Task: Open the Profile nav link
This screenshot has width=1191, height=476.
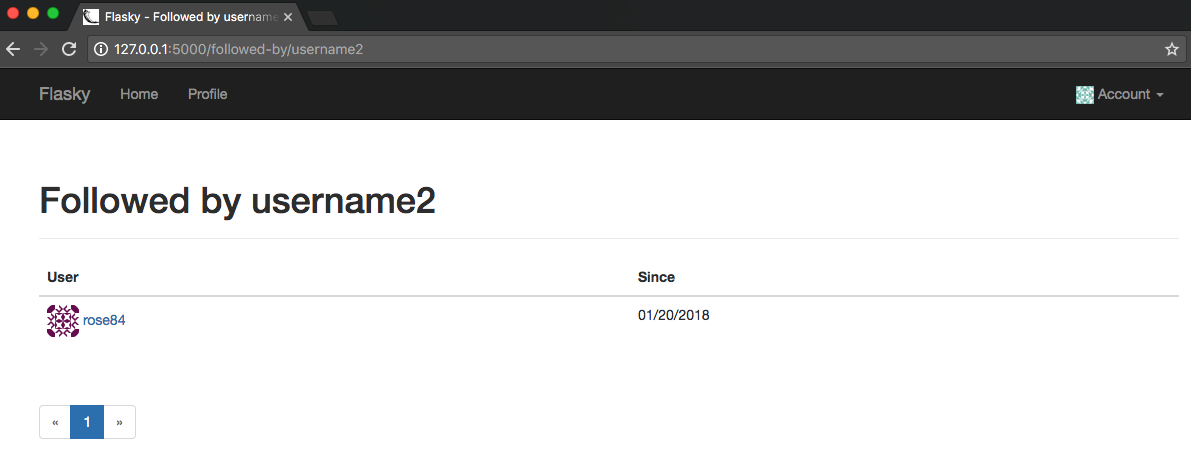Action: pos(207,94)
